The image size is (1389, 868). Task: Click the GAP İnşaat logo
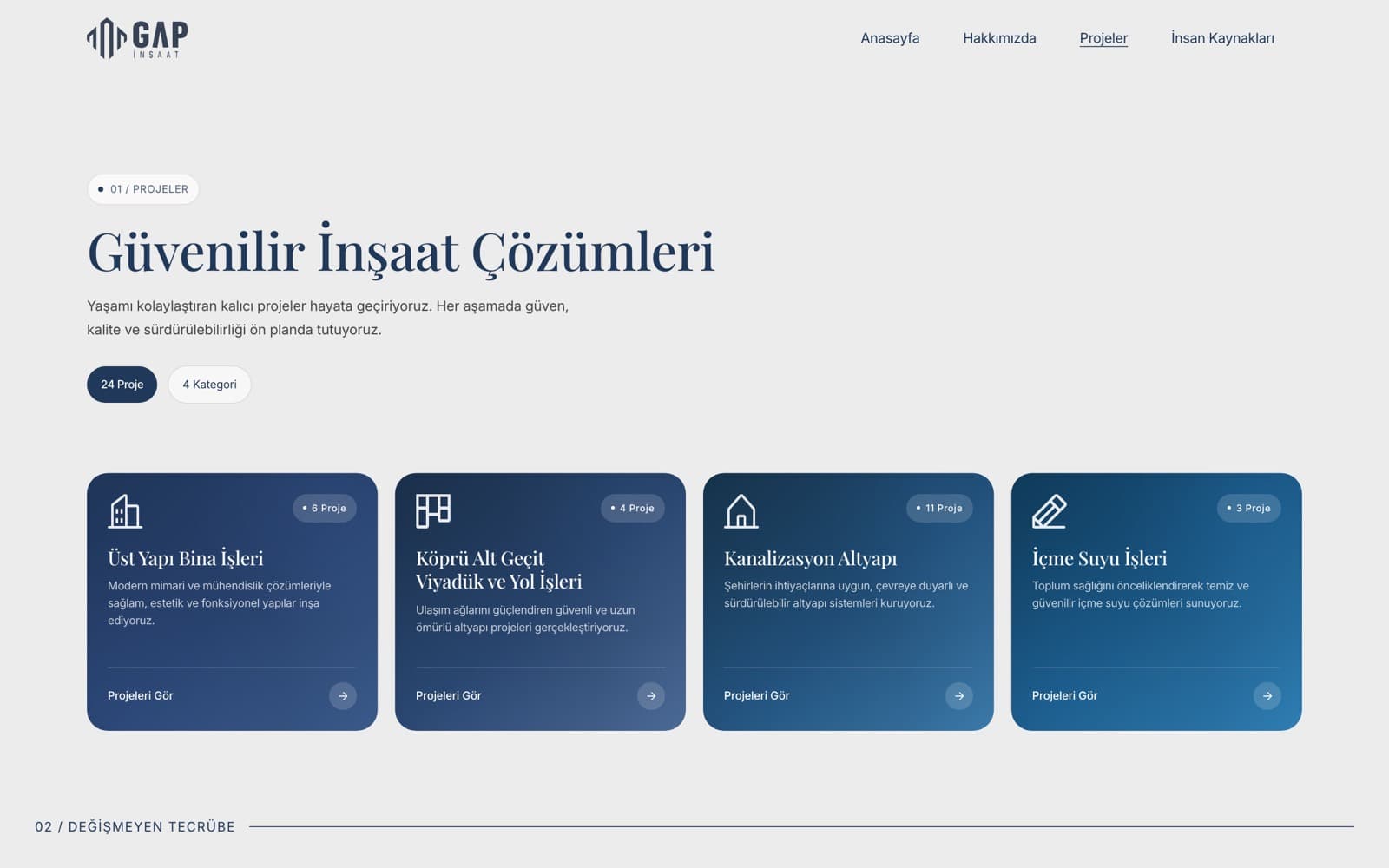click(137, 38)
